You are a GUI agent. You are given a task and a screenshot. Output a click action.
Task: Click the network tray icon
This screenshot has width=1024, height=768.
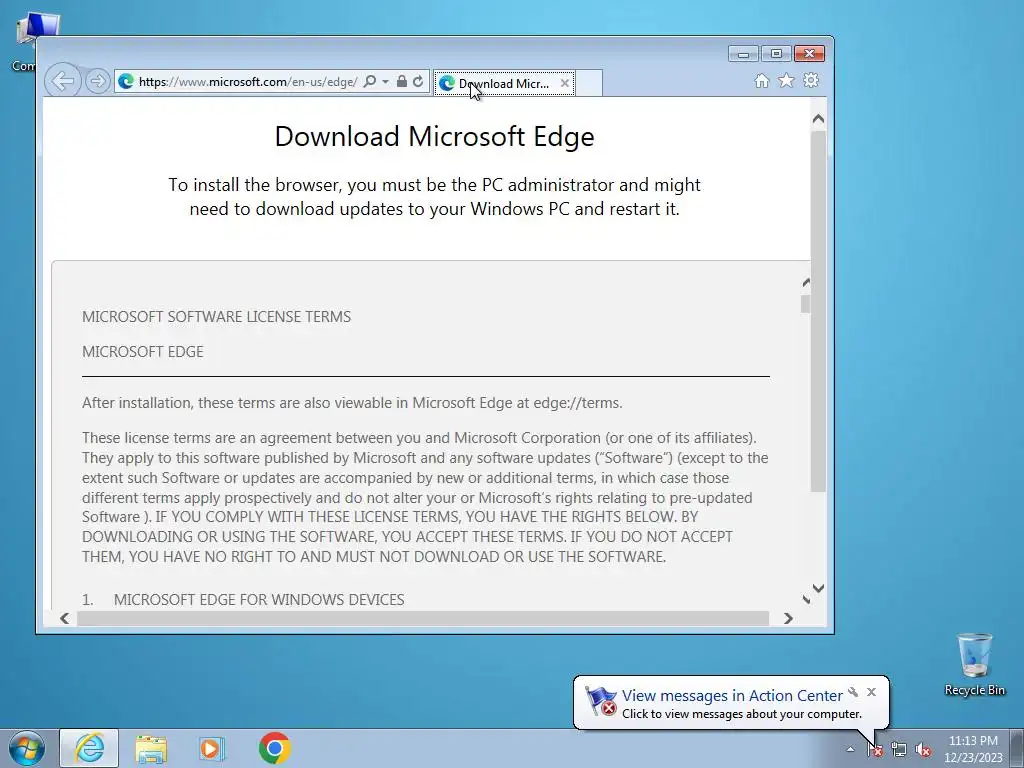point(899,750)
